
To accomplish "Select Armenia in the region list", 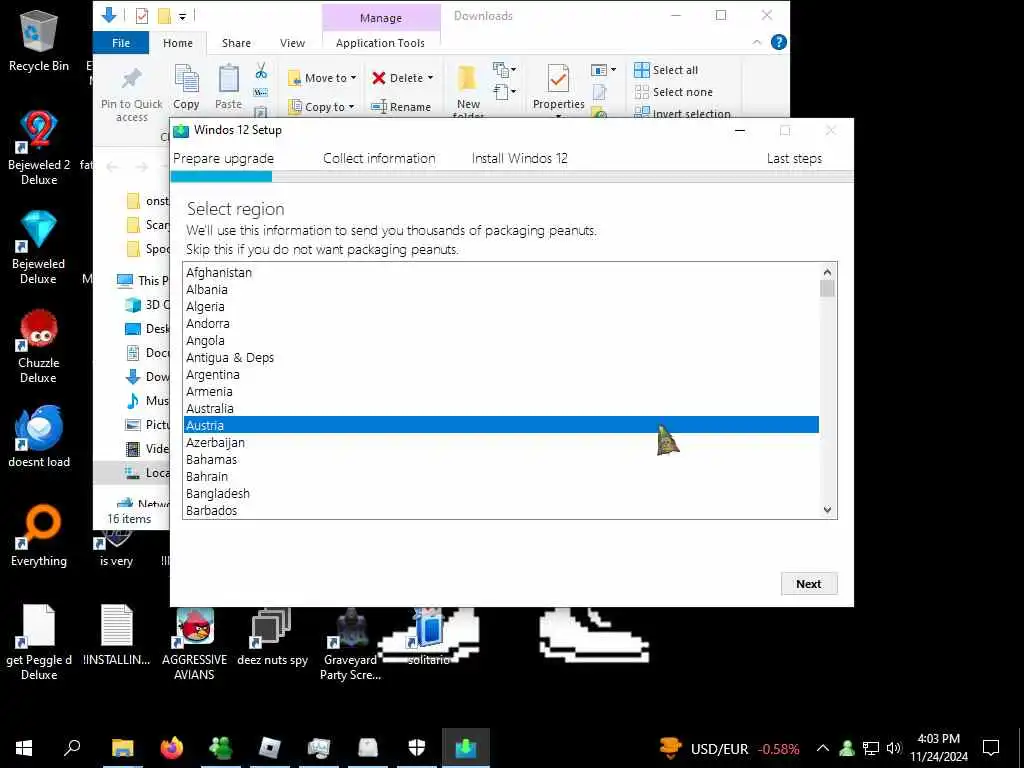I will tap(501, 391).
